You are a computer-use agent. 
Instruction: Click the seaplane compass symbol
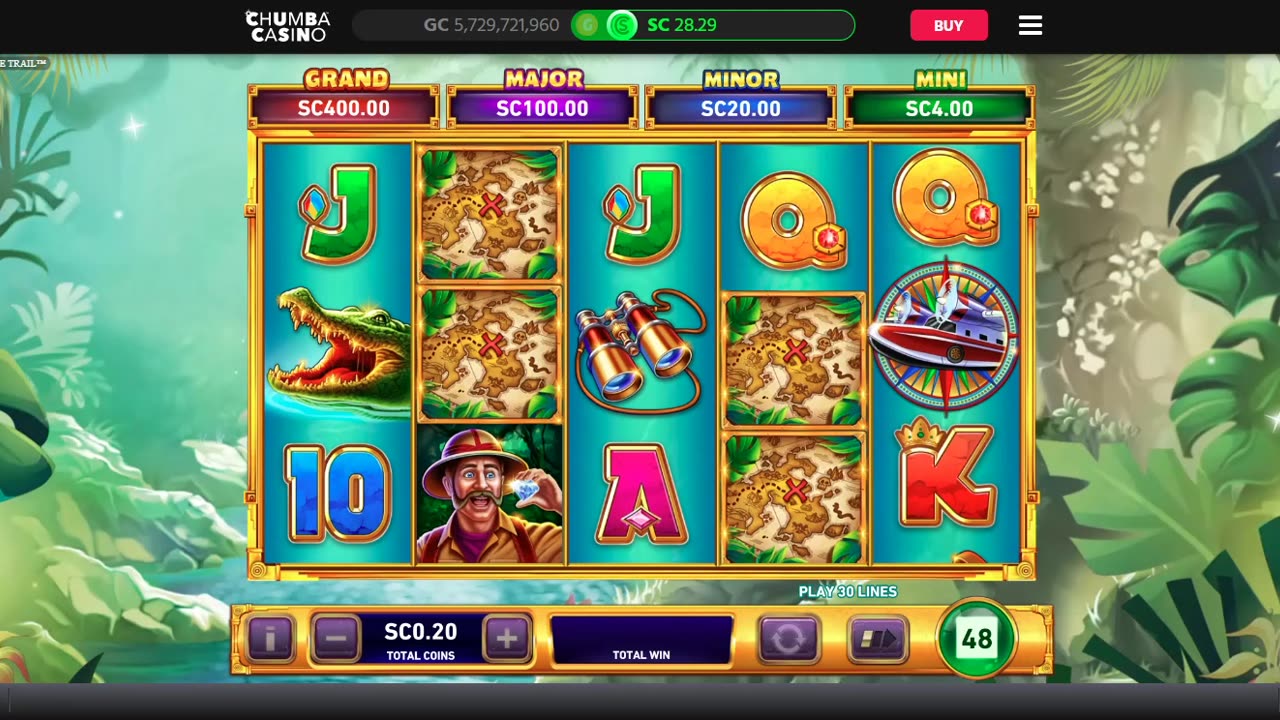945,337
